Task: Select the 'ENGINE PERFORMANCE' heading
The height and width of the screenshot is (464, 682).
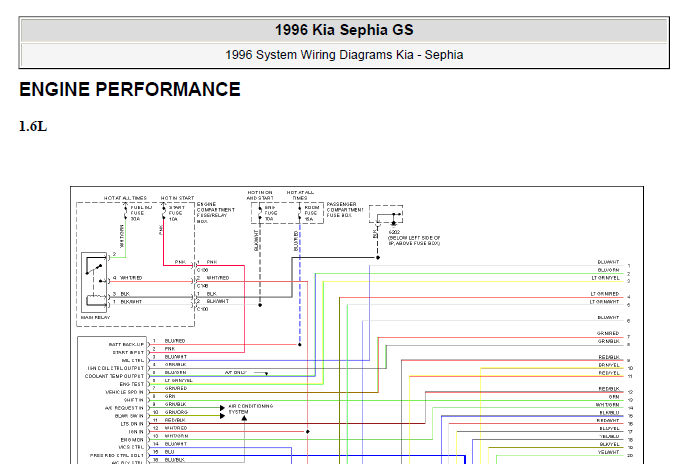Action: point(130,90)
